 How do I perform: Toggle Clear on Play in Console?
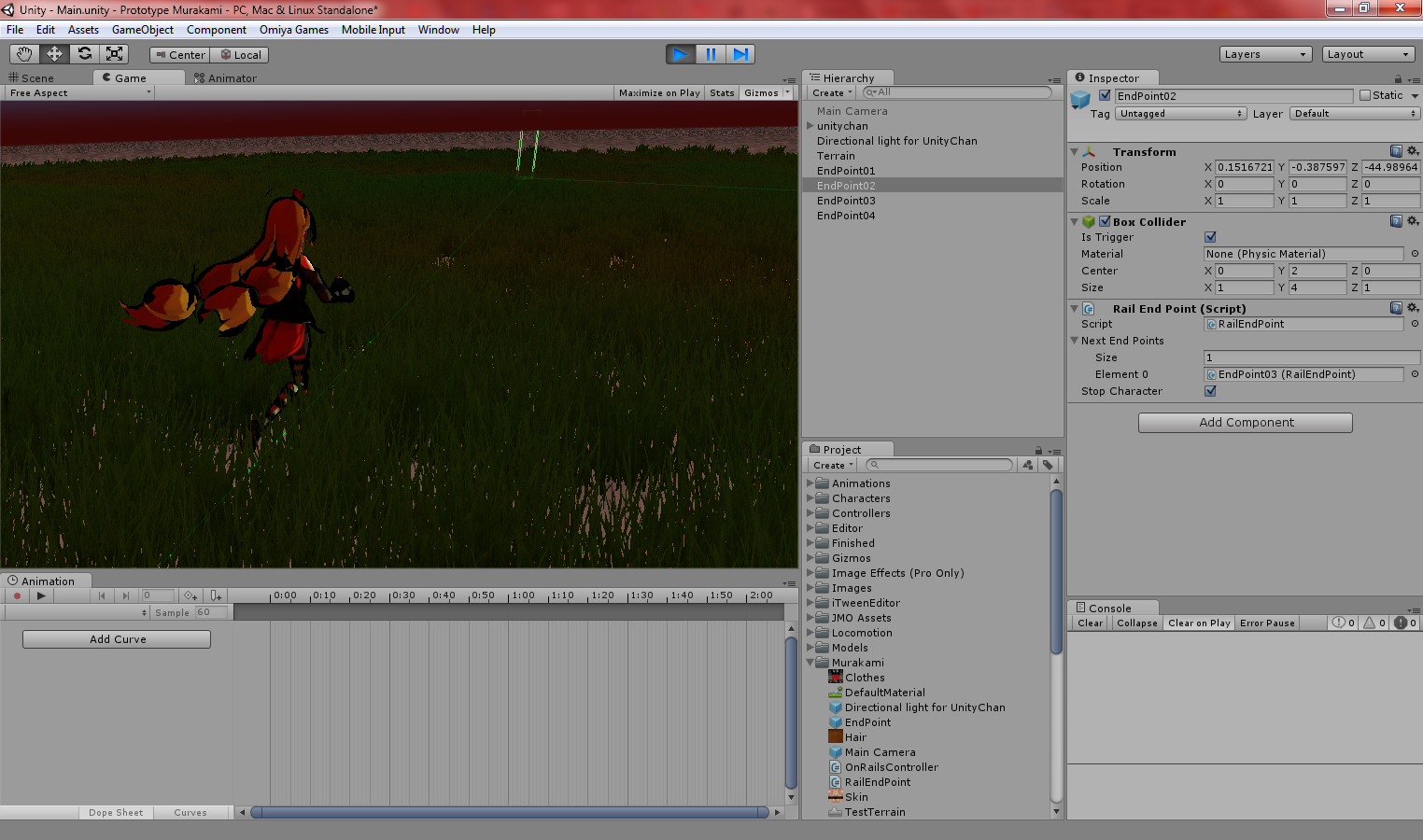tap(1199, 623)
